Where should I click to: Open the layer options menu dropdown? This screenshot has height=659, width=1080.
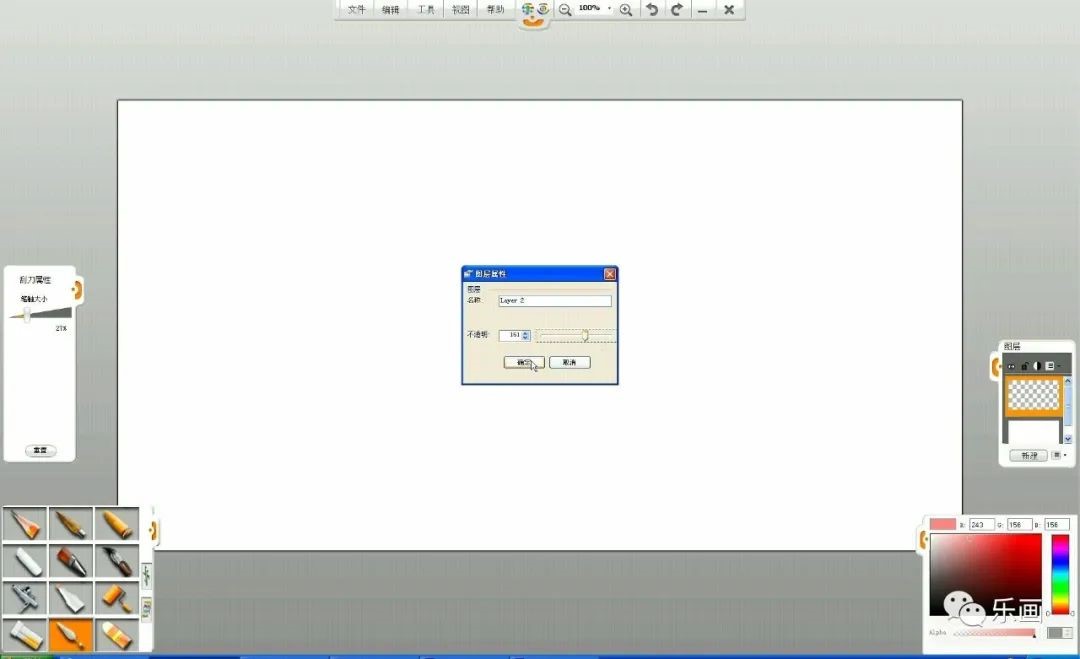(1059, 455)
